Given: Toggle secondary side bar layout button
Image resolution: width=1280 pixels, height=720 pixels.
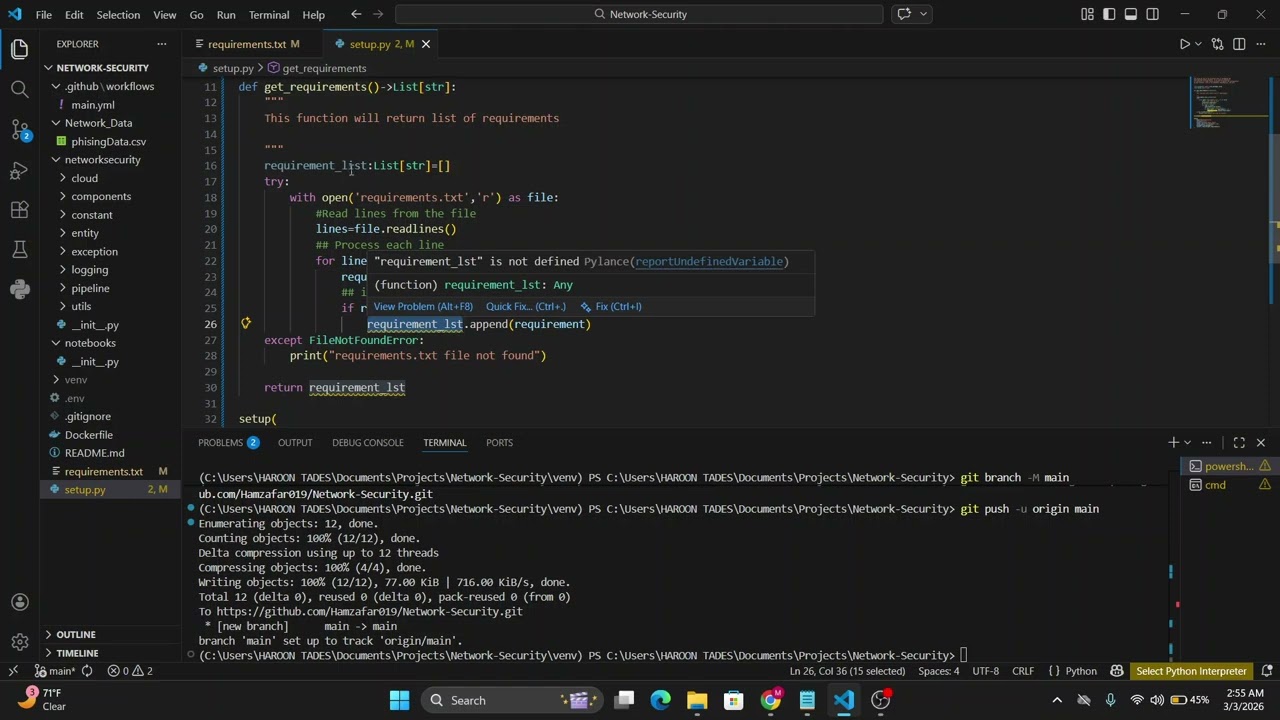Looking at the screenshot, I should (x=1153, y=14).
